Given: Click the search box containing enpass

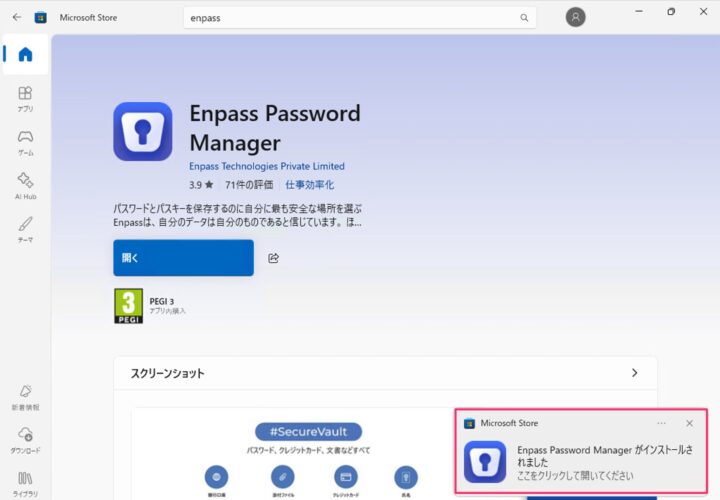Looking at the screenshot, I should (350, 18).
